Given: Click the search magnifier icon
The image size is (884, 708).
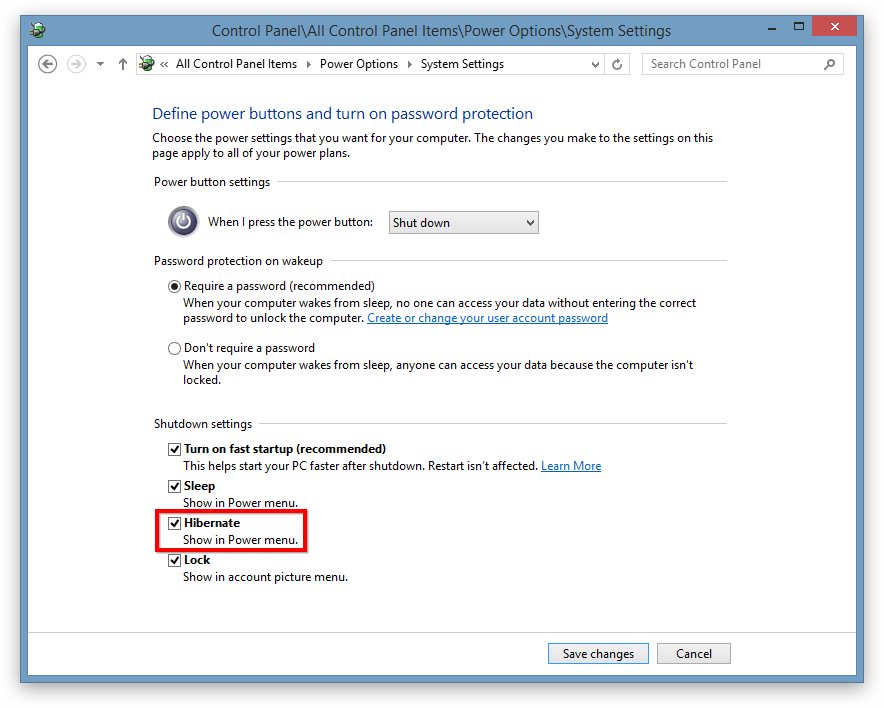Looking at the screenshot, I should (x=829, y=64).
